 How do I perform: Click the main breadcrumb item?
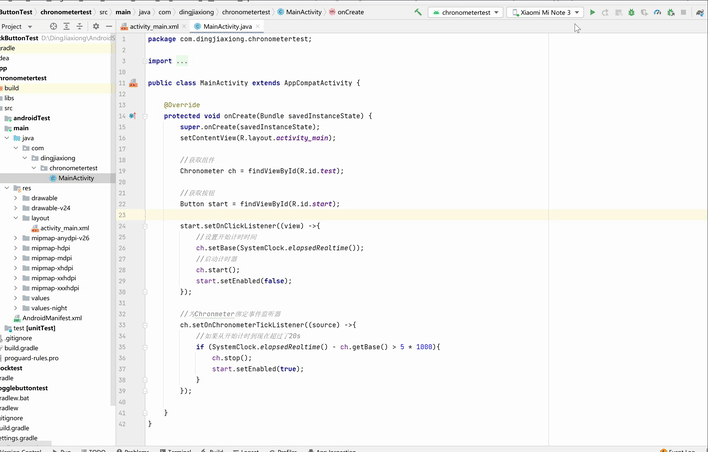[123, 12]
